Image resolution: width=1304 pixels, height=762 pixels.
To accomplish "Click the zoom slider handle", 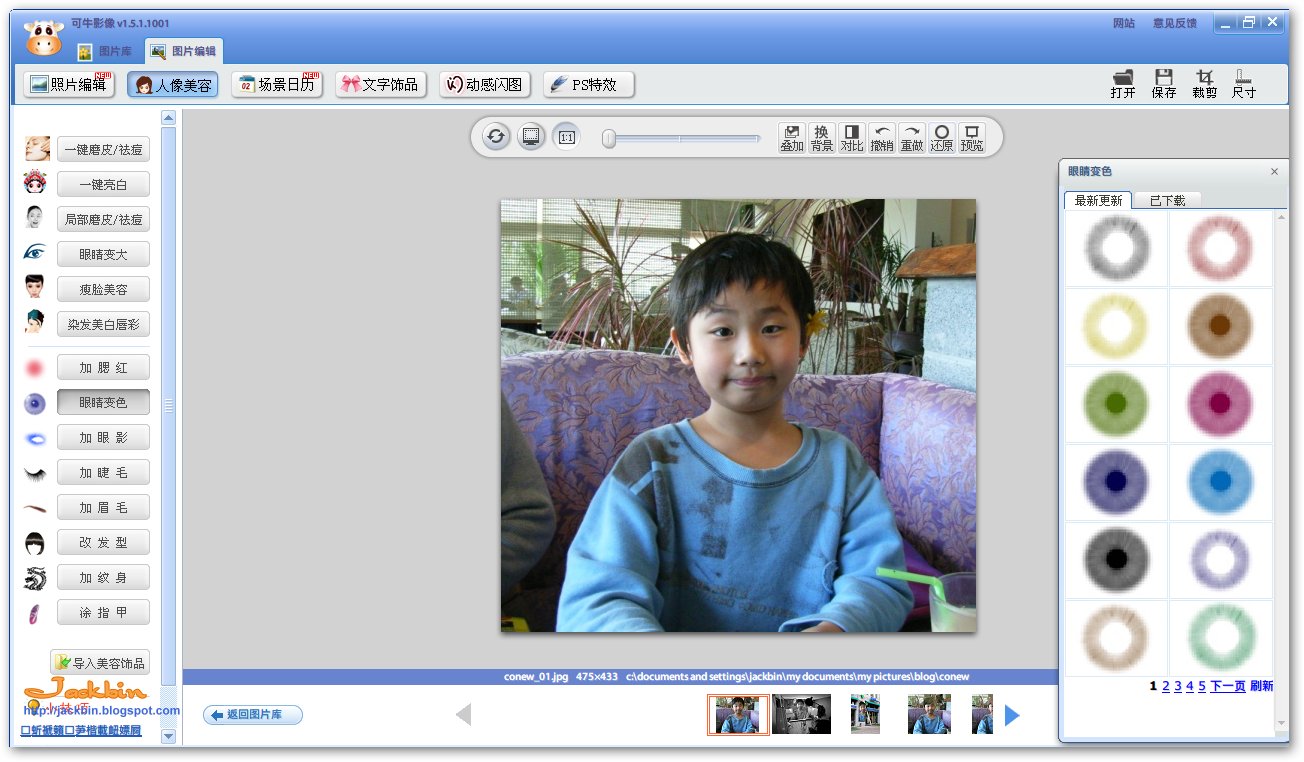I will point(608,139).
